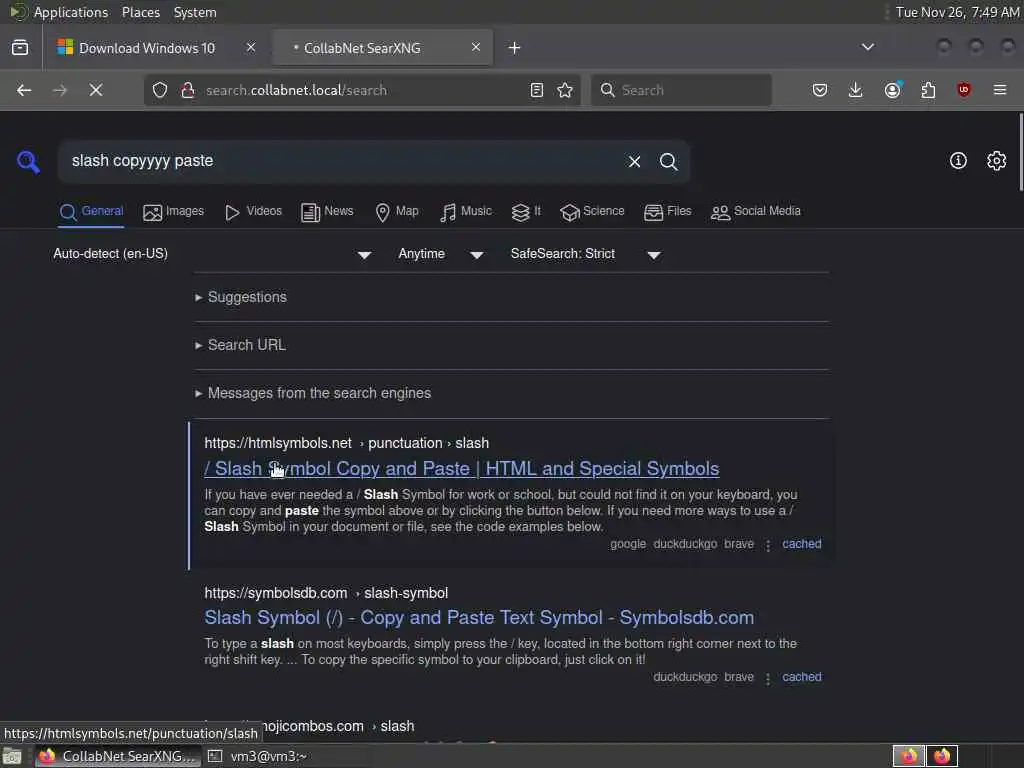Open the Places menu
1024x768 pixels.
point(140,12)
